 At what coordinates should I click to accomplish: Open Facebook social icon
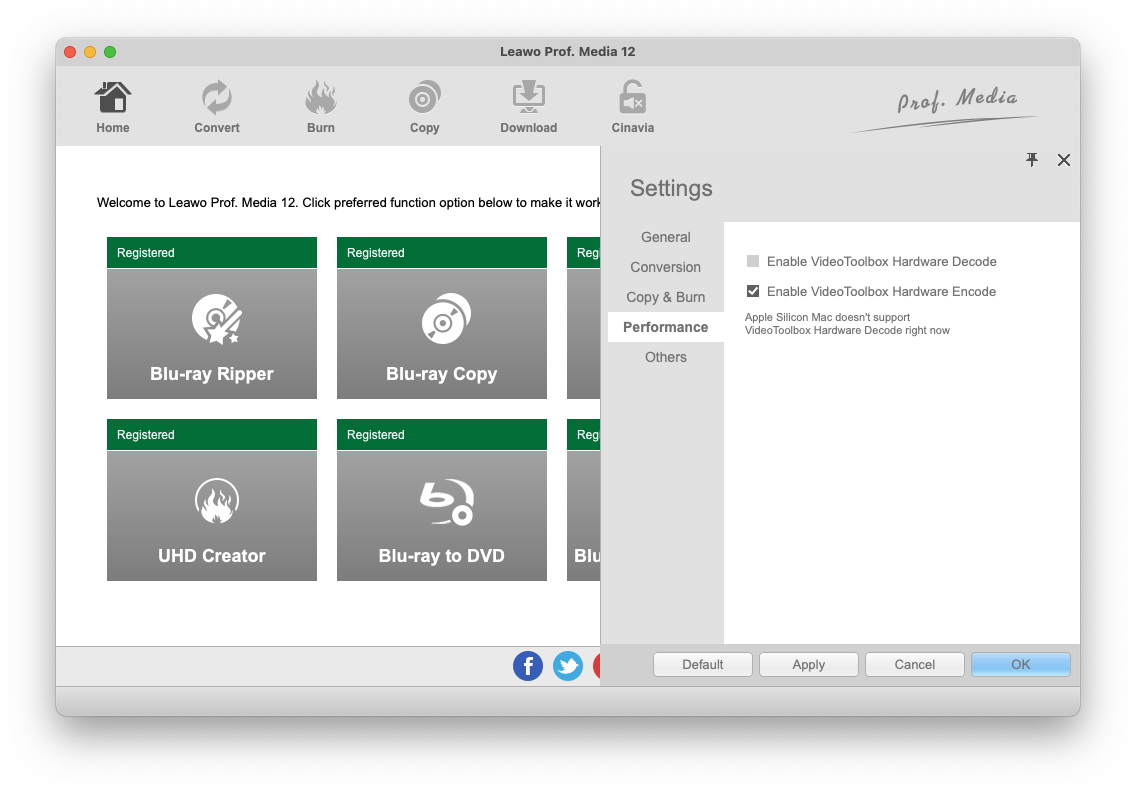coord(528,666)
